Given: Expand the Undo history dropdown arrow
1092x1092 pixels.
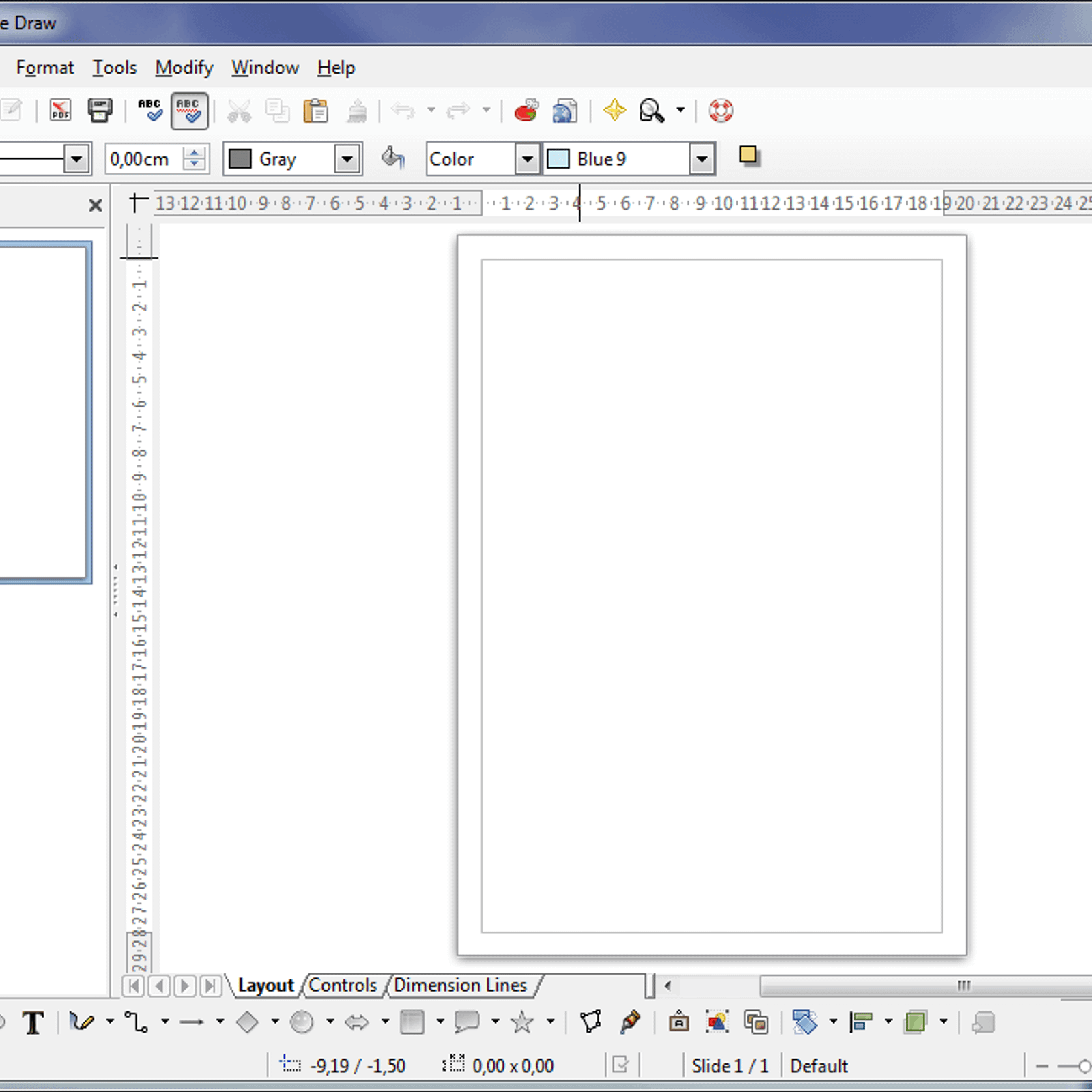Looking at the screenshot, I should 431,110.
